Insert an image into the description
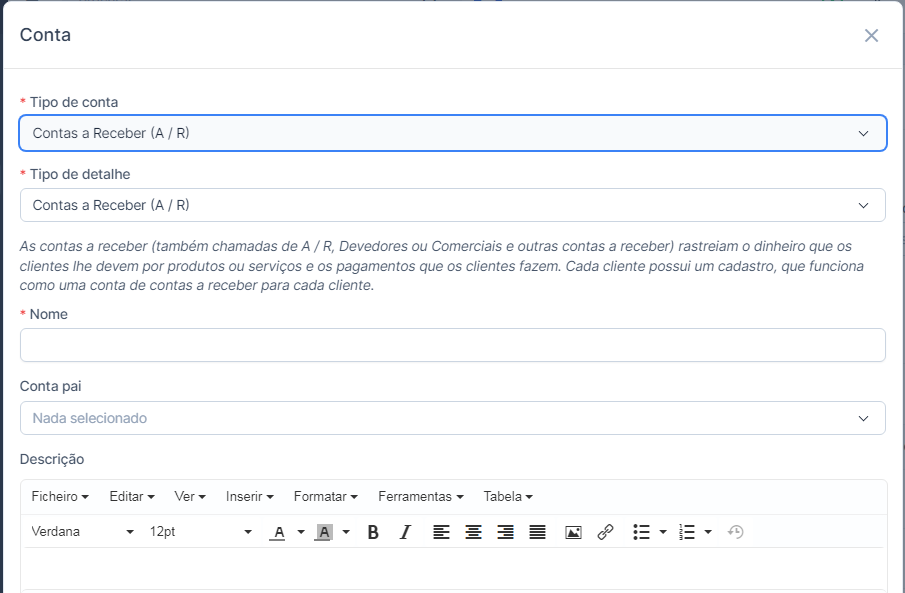 (573, 532)
